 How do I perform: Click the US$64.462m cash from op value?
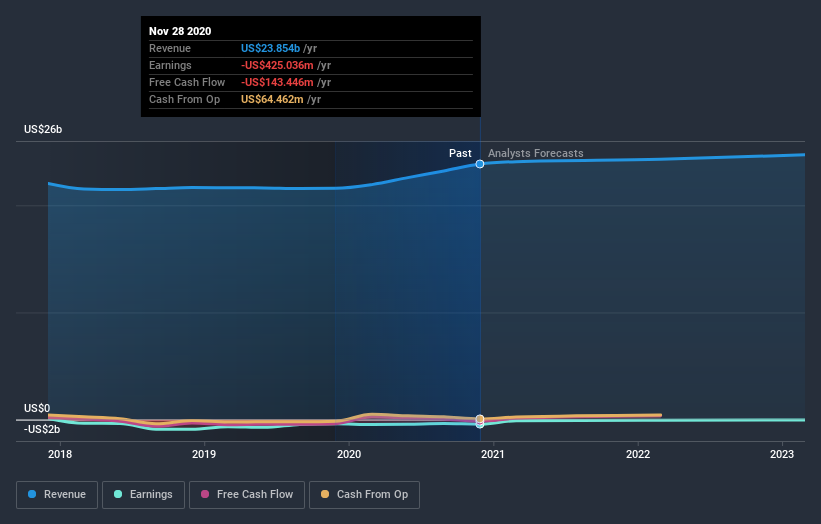(x=272, y=99)
